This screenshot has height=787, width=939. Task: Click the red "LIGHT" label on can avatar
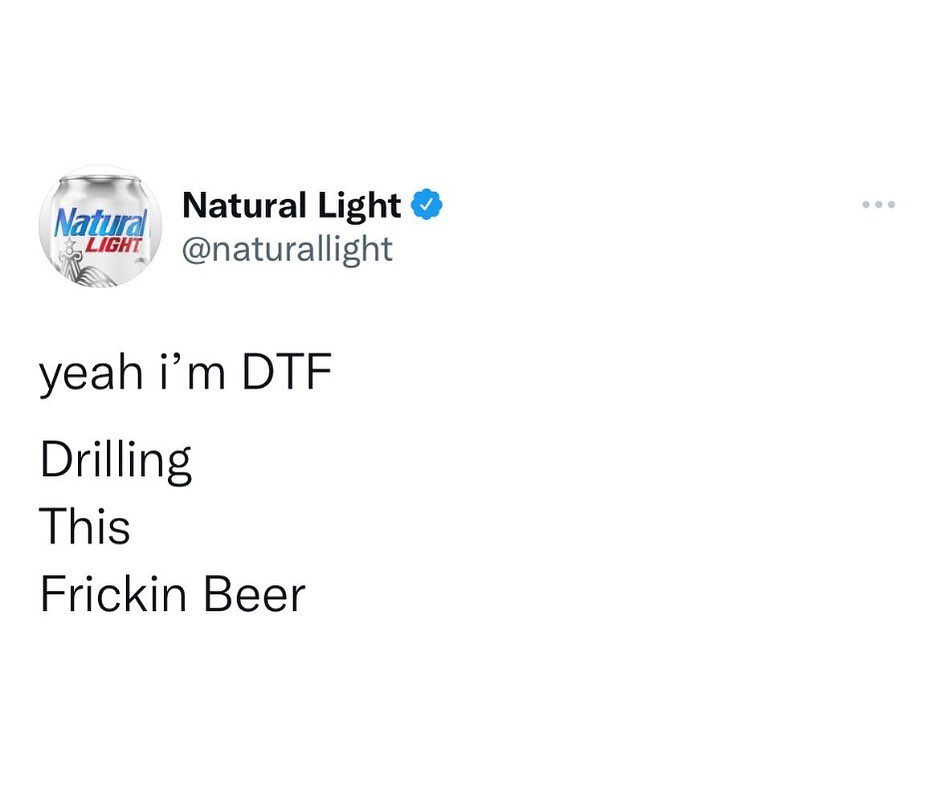pos(113,244)
